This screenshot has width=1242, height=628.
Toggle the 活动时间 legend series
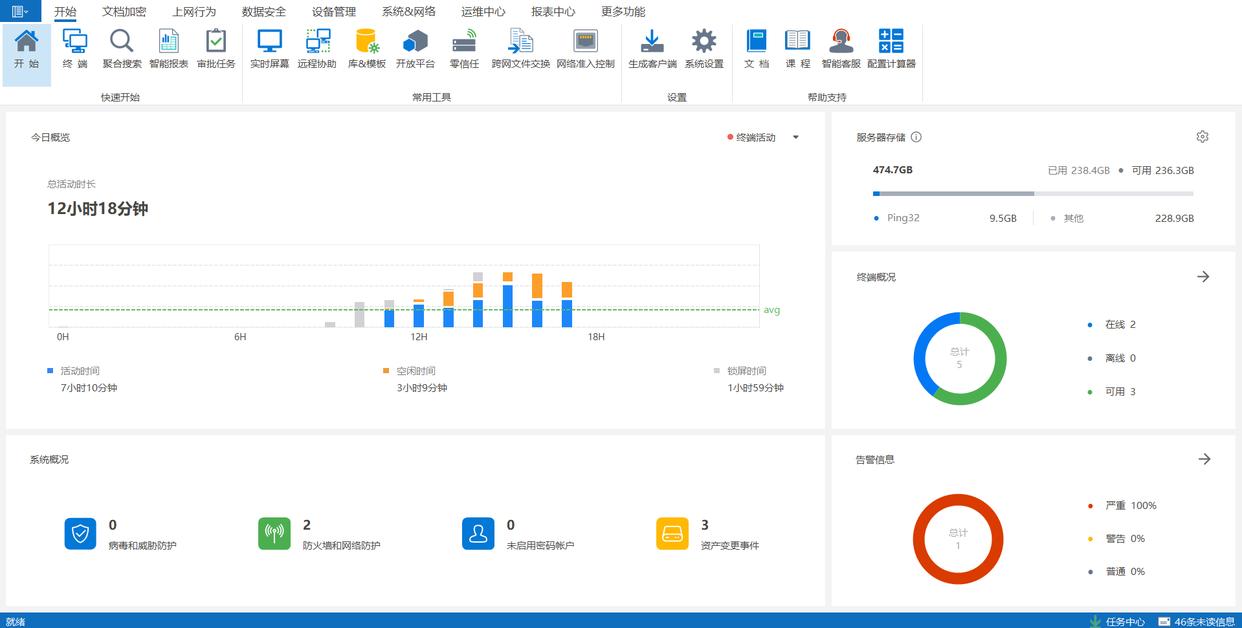pyautogui.click(x=78, y=371)
